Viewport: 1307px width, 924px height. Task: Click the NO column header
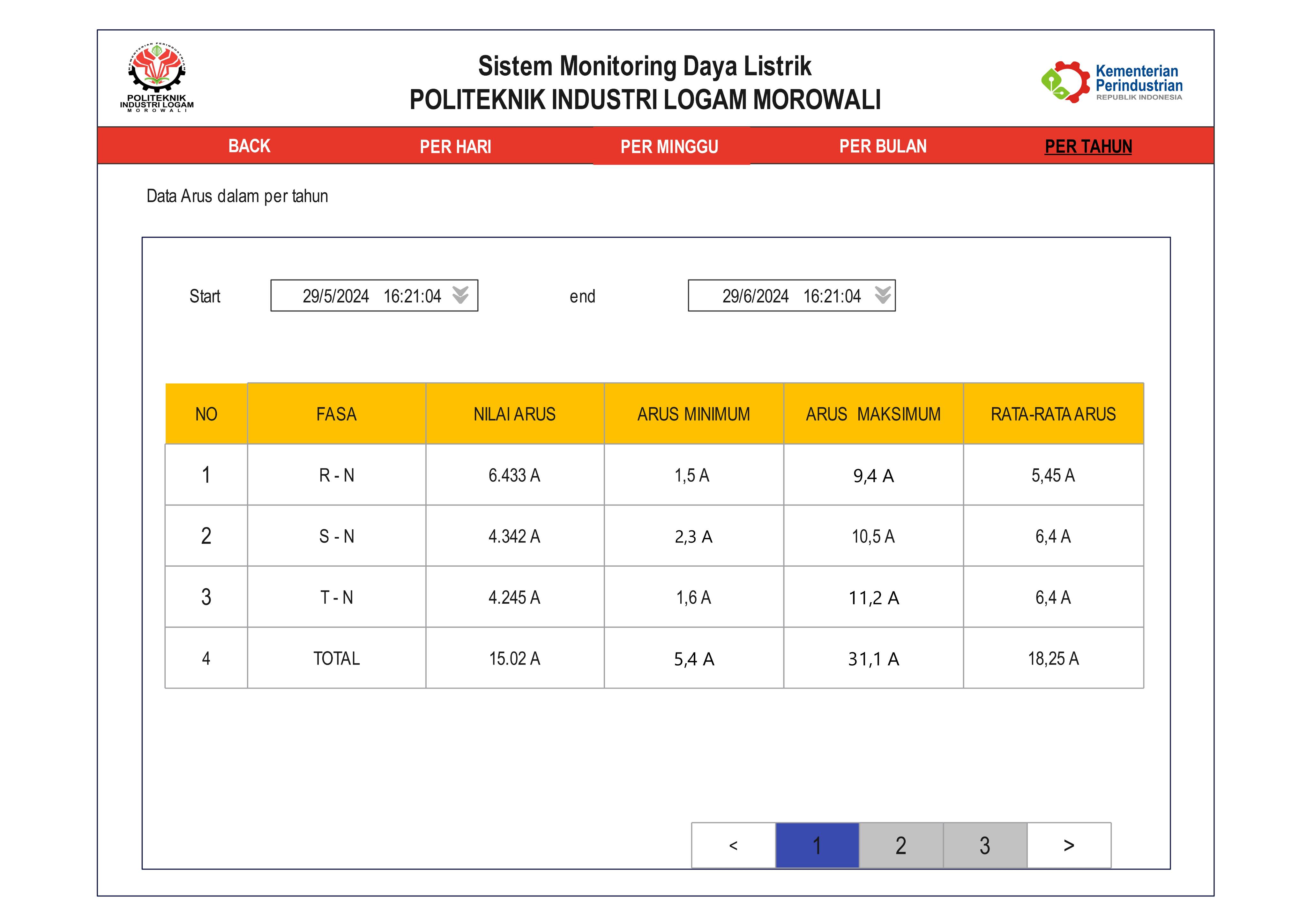[206, 414]
